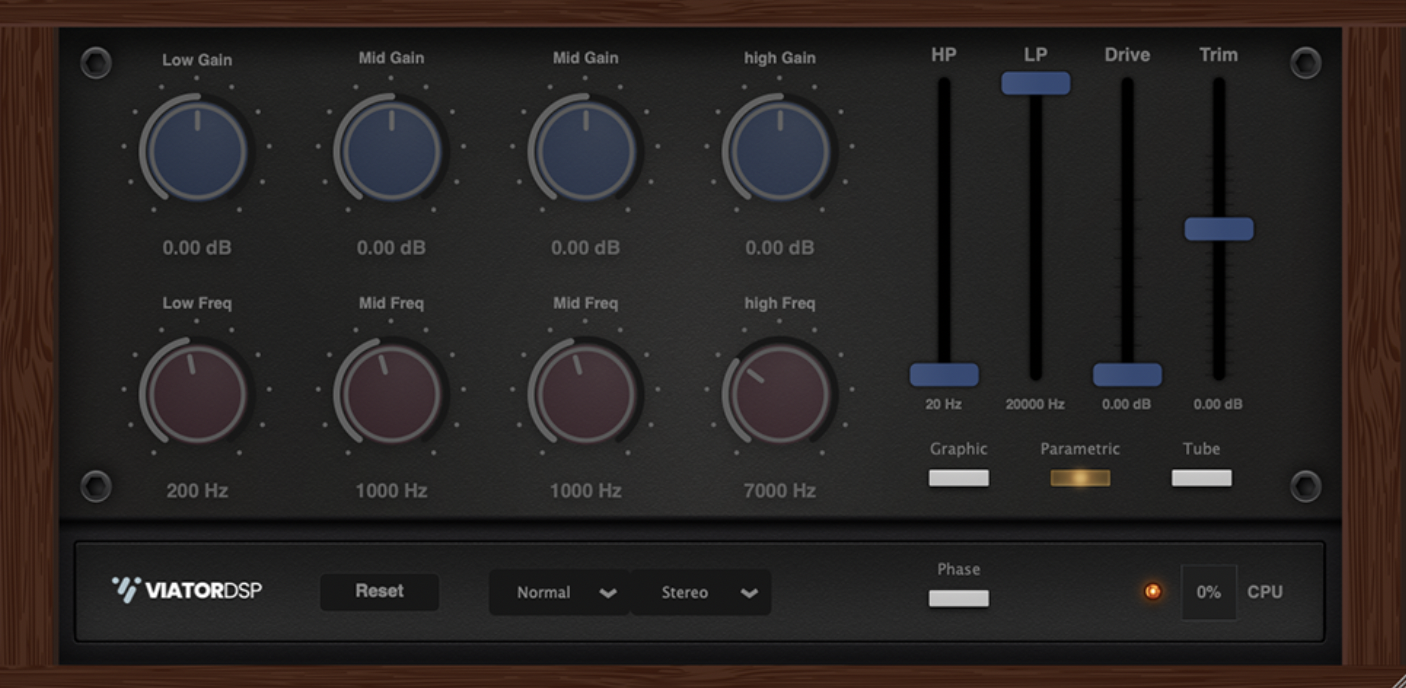Click the Trim slider handle

pos(1219,229)
